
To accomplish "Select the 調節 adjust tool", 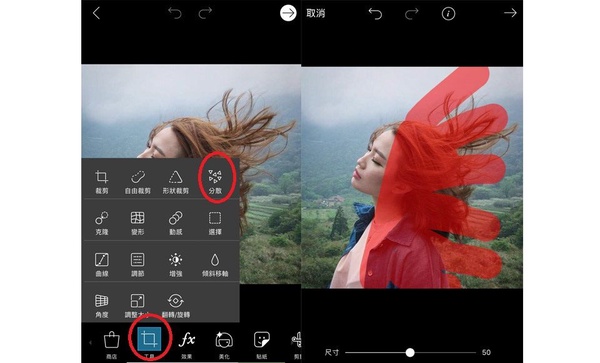I will point(138,264).
